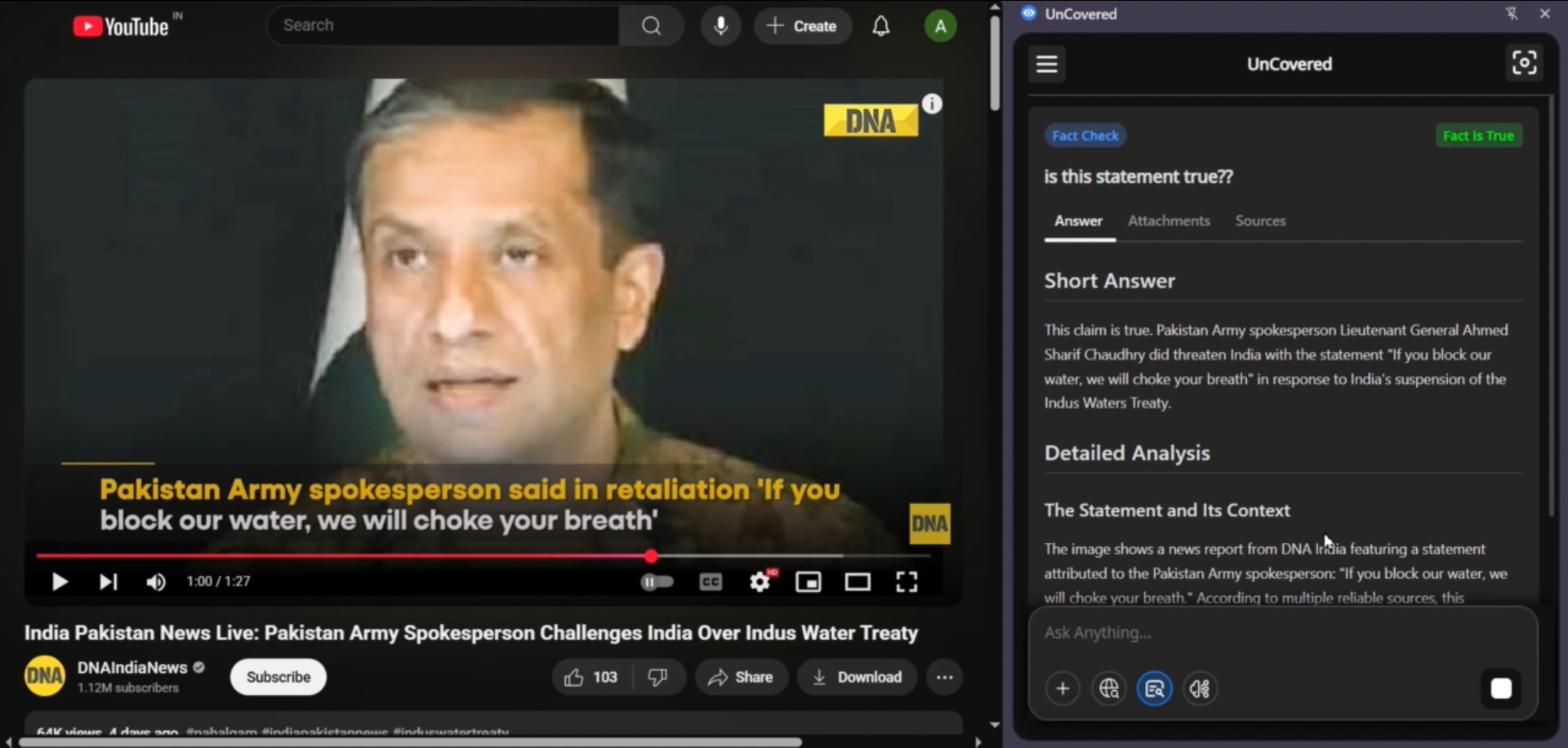
Task: Toggle the fact-check search mode icon
Action: click(x=1154, y=688)
